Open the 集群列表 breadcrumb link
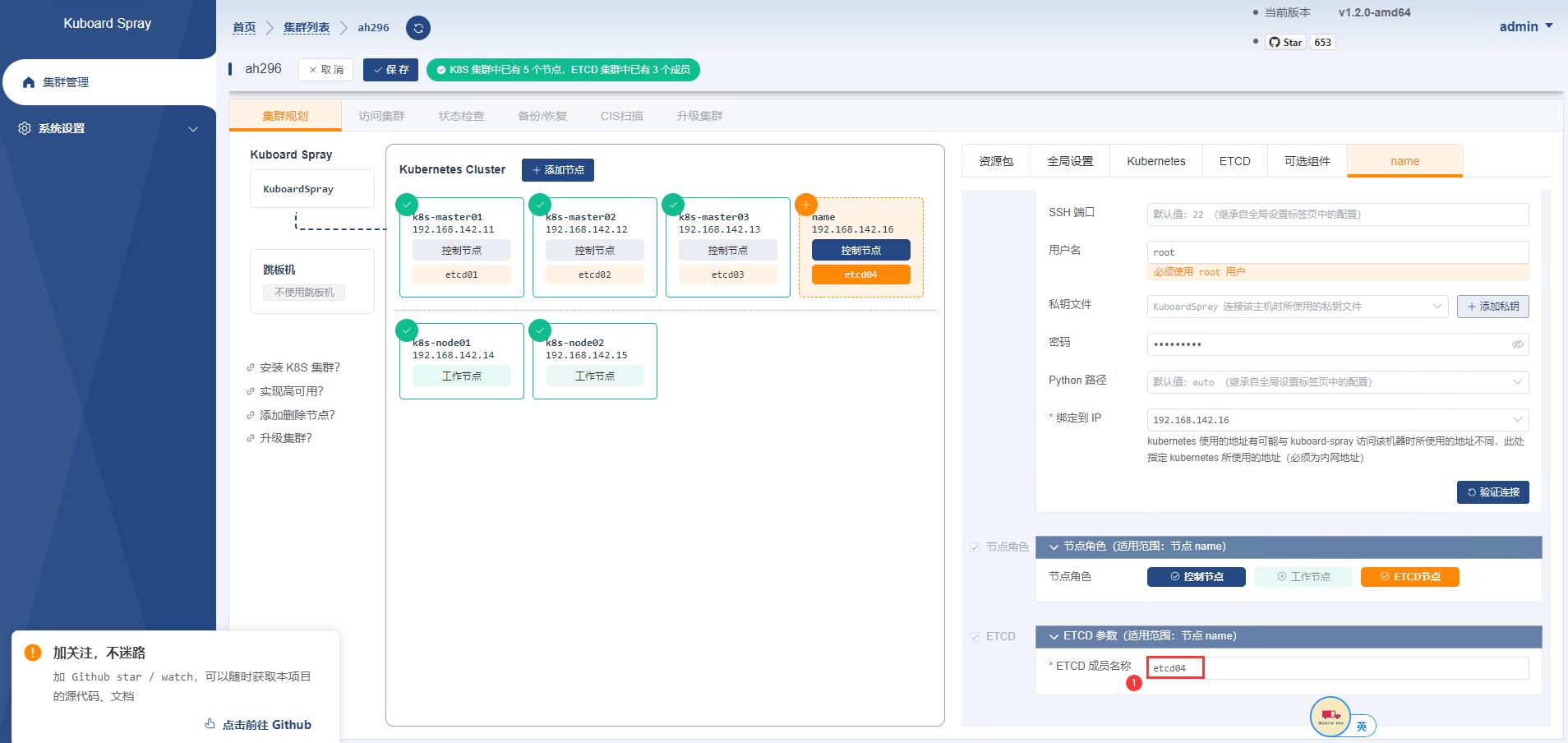Screen dimensions: 1568x743 pos(307,28)
